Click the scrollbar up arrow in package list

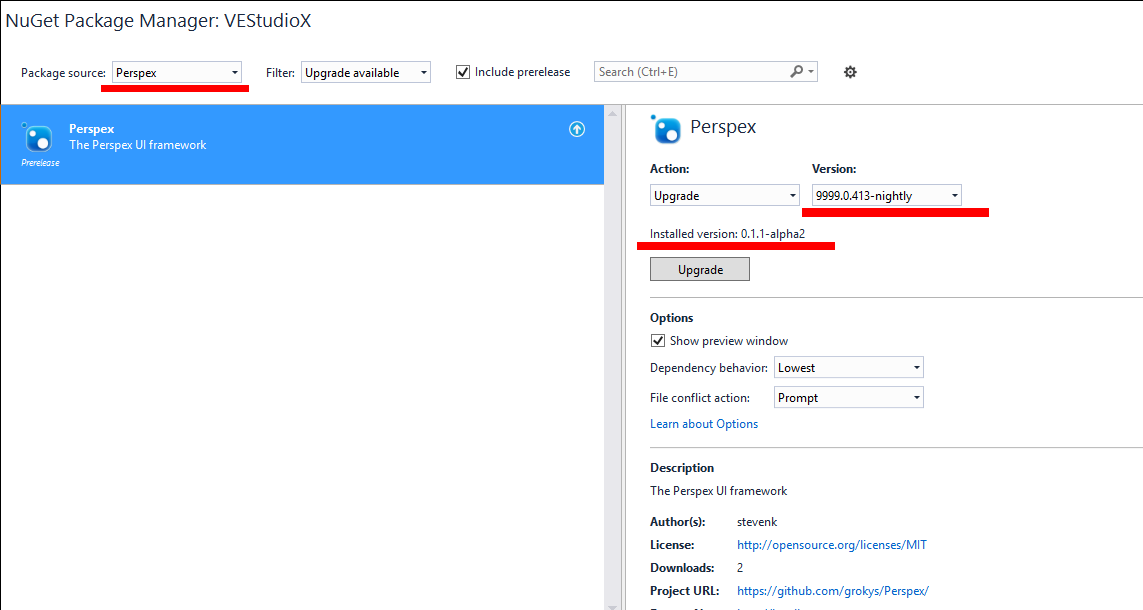pyautogui.click(x=612, y=114)
